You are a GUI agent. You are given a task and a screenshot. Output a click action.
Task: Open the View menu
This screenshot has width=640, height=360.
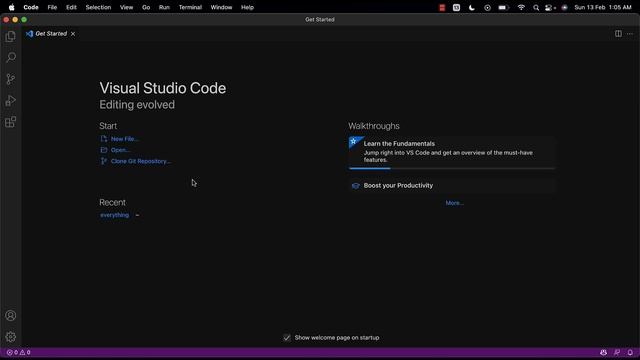[127, 7]
